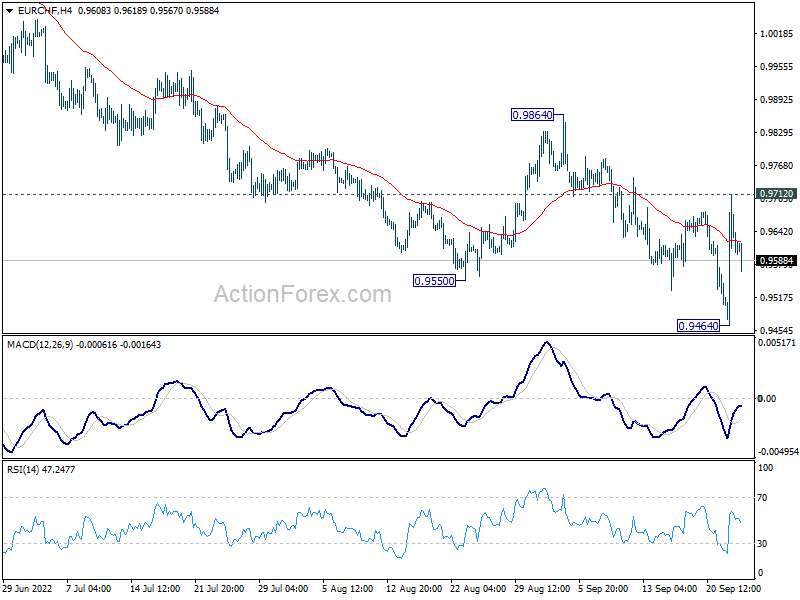Click the 0.94640 price label box
800x600 pixels.
[698, 326]
